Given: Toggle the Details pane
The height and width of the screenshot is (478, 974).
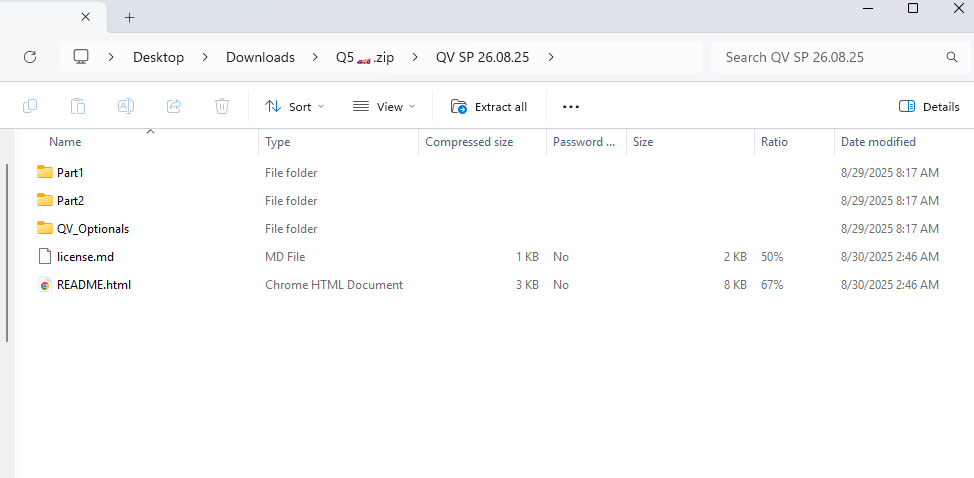Looking at the screenshot, I should [x=929, y=107].
